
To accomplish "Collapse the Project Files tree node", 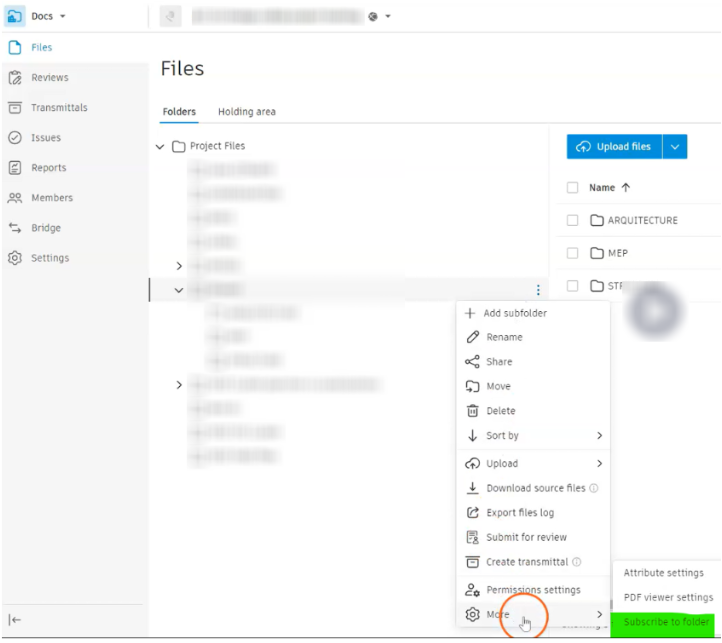I will 160,147.
